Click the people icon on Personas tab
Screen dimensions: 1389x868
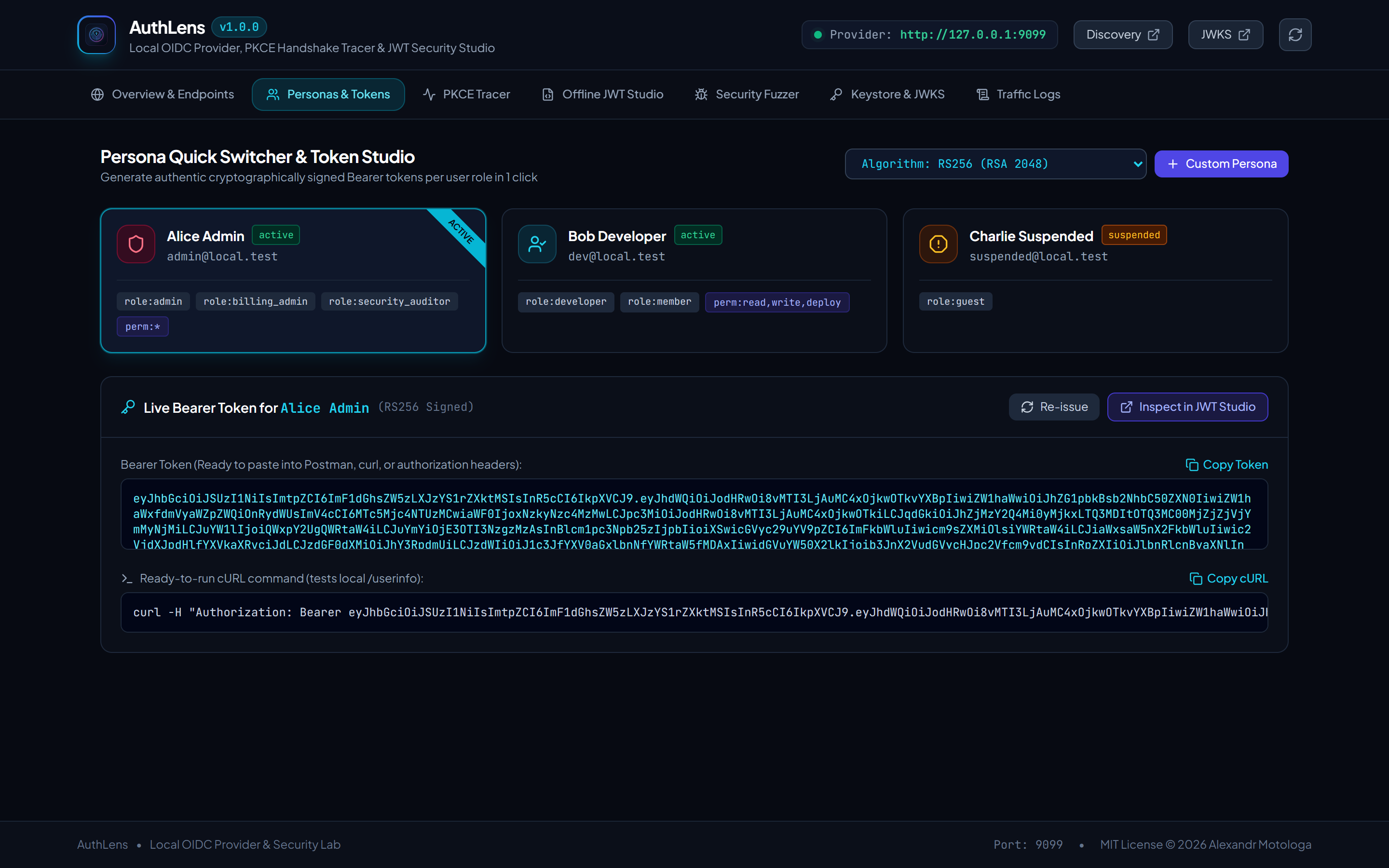273,94
